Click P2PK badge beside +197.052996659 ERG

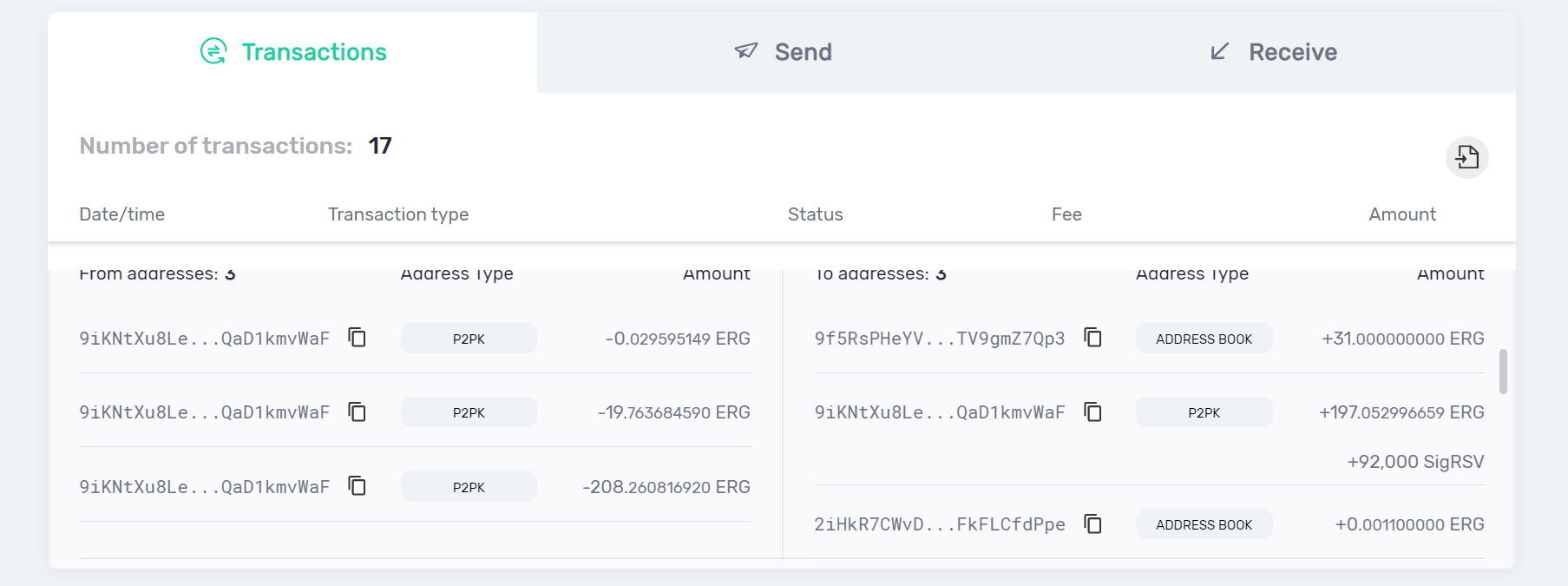(1204, 412)
